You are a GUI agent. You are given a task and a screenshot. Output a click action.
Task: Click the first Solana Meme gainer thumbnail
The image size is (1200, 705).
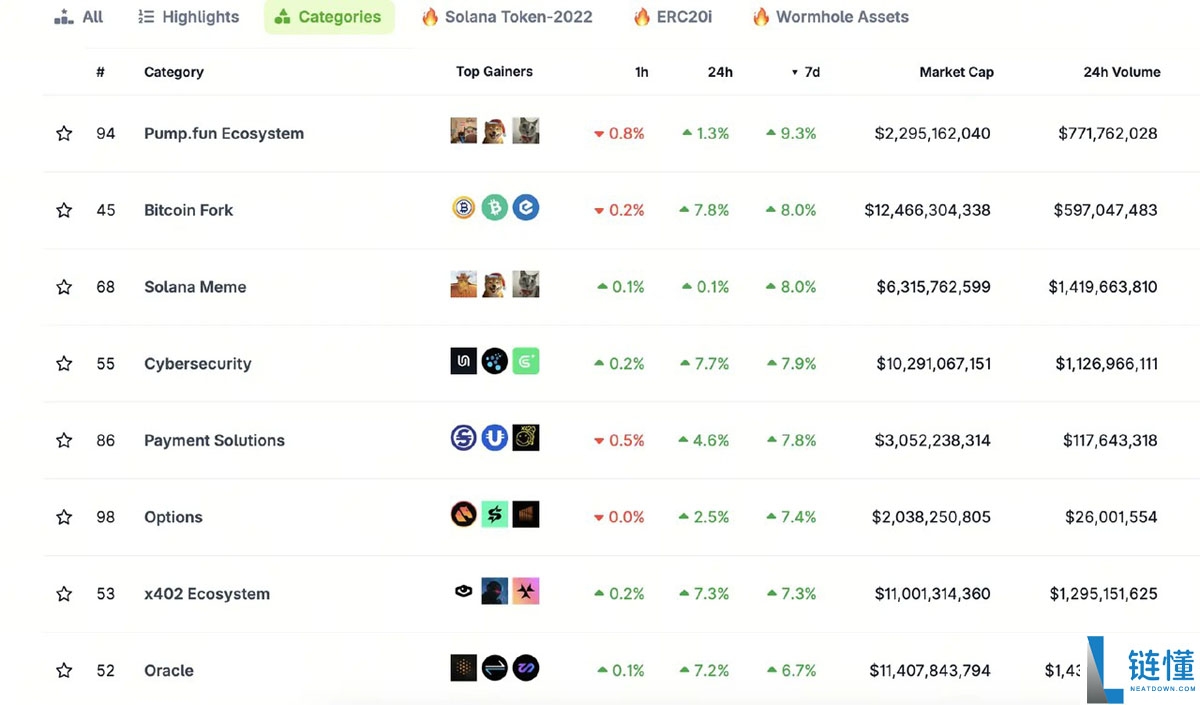click(x=463, y=285)
